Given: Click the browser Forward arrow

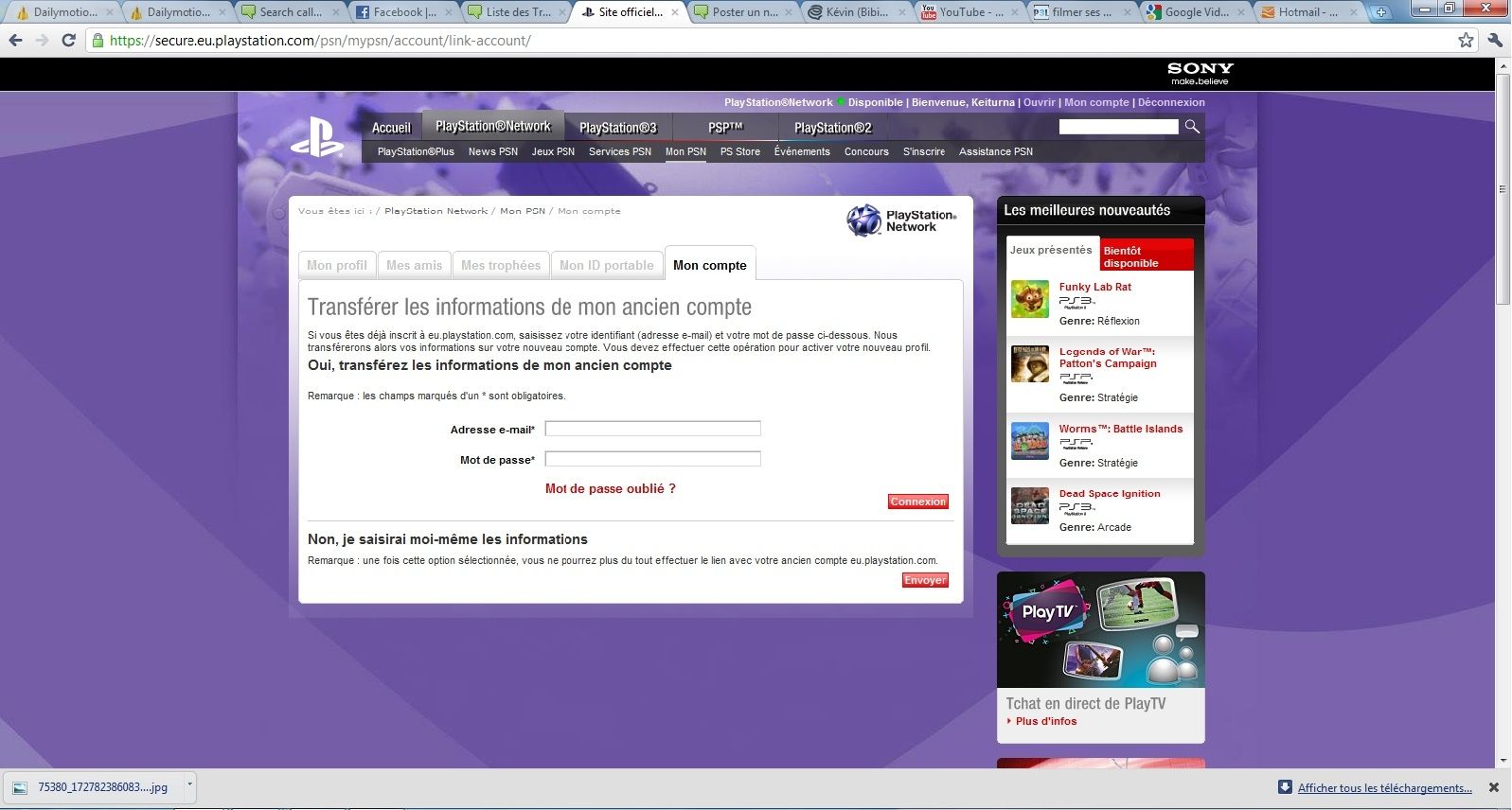Looking at the screenshot, I should click(42, 41).
